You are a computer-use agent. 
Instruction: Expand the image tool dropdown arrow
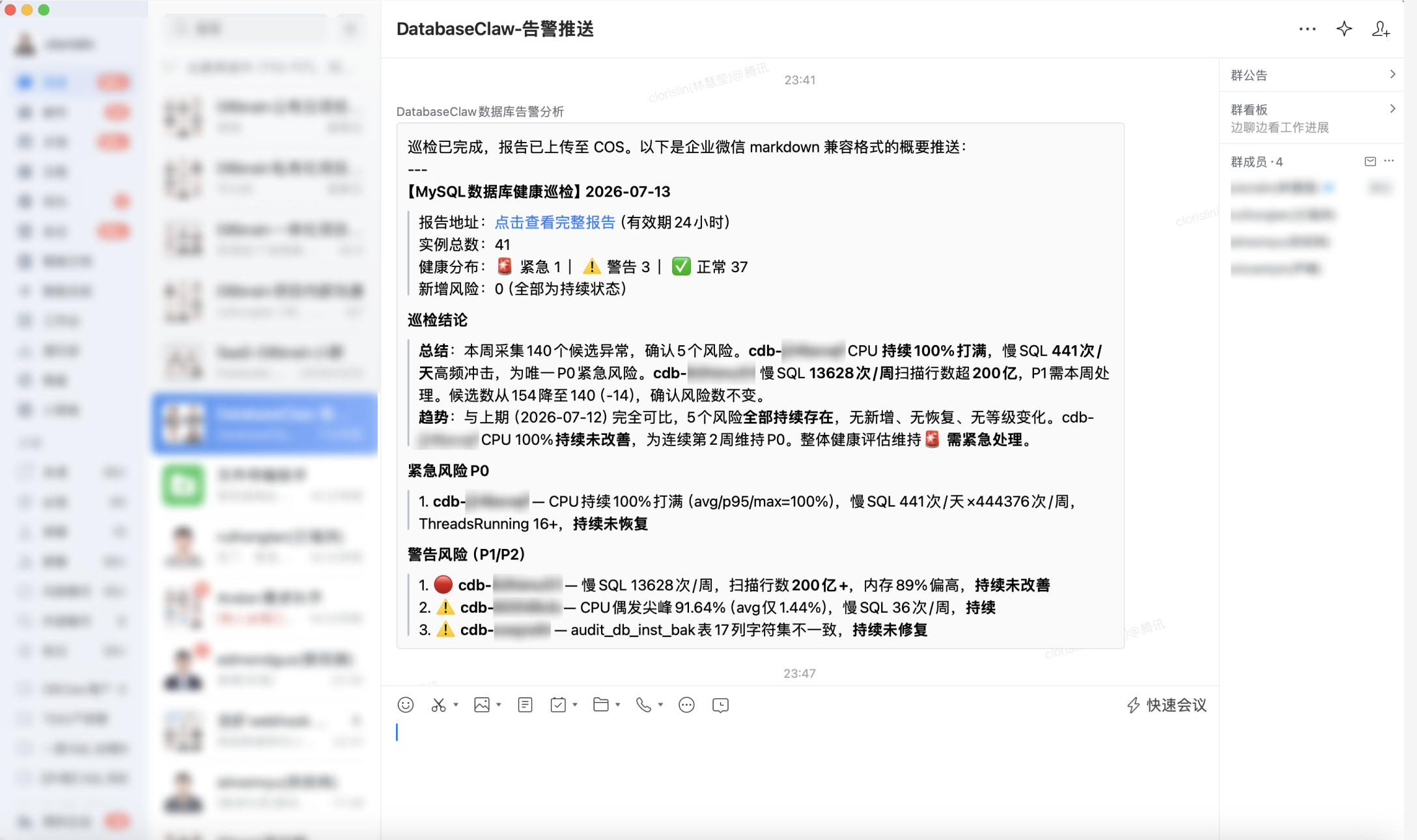pos(499,705)
